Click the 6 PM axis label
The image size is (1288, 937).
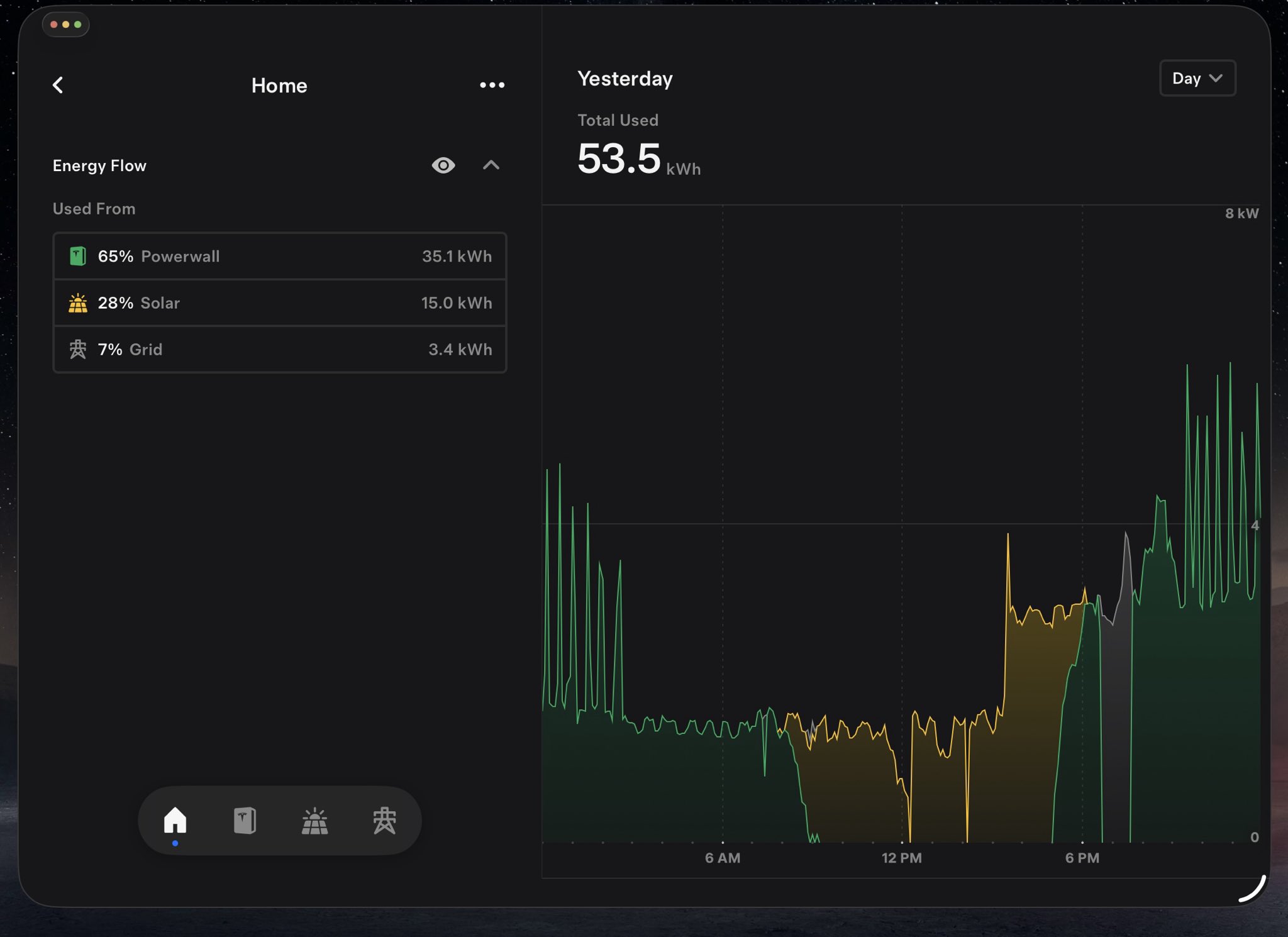click(1082, 858)
